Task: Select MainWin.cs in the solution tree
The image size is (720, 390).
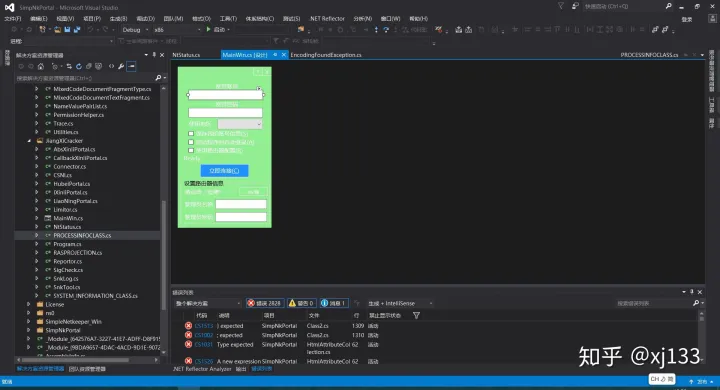Action: coord(68,218)
